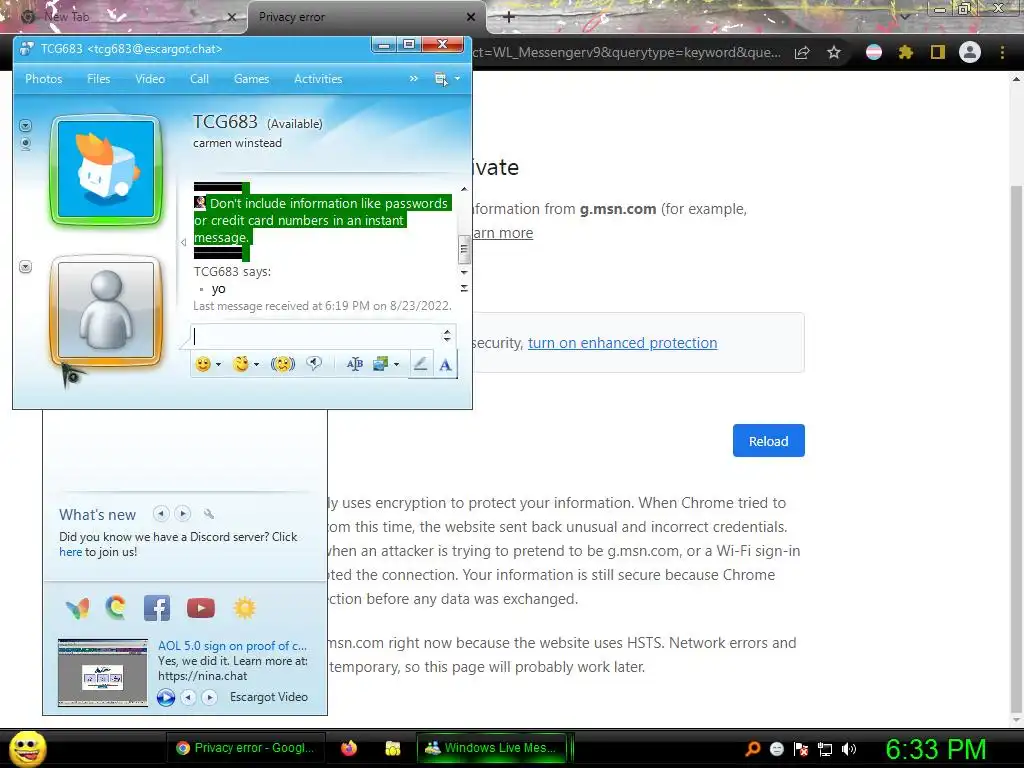This screenshot has width=1024, height=768.
Task: Open the Facebook icon in Messenger
Action: (157, 608)
